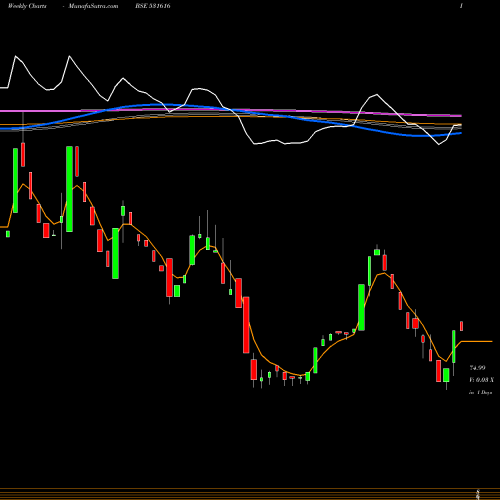
Task: Click the 'in 4 Days' label
Action: pyautogui.click(x=480, y=393)
